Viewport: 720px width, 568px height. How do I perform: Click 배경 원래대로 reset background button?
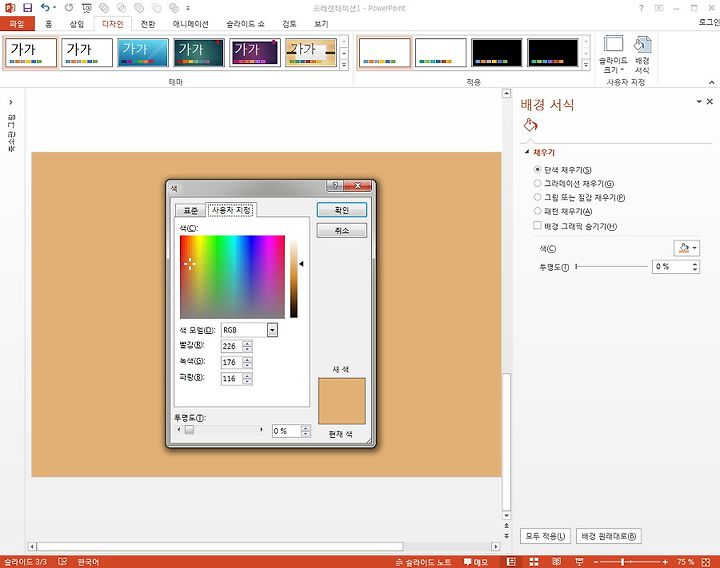(608, 536)
